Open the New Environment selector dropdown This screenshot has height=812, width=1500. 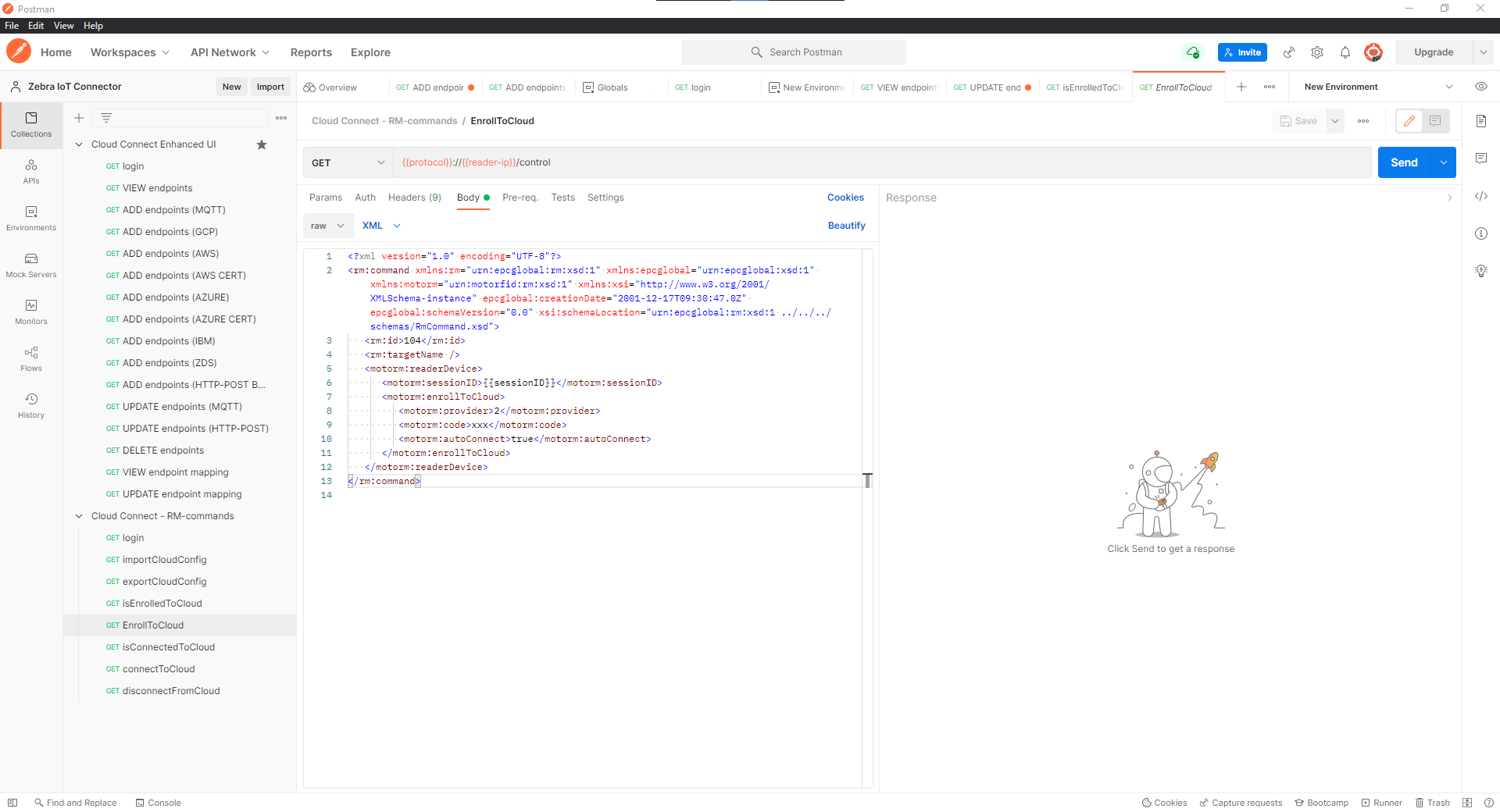coord(1379,87)
